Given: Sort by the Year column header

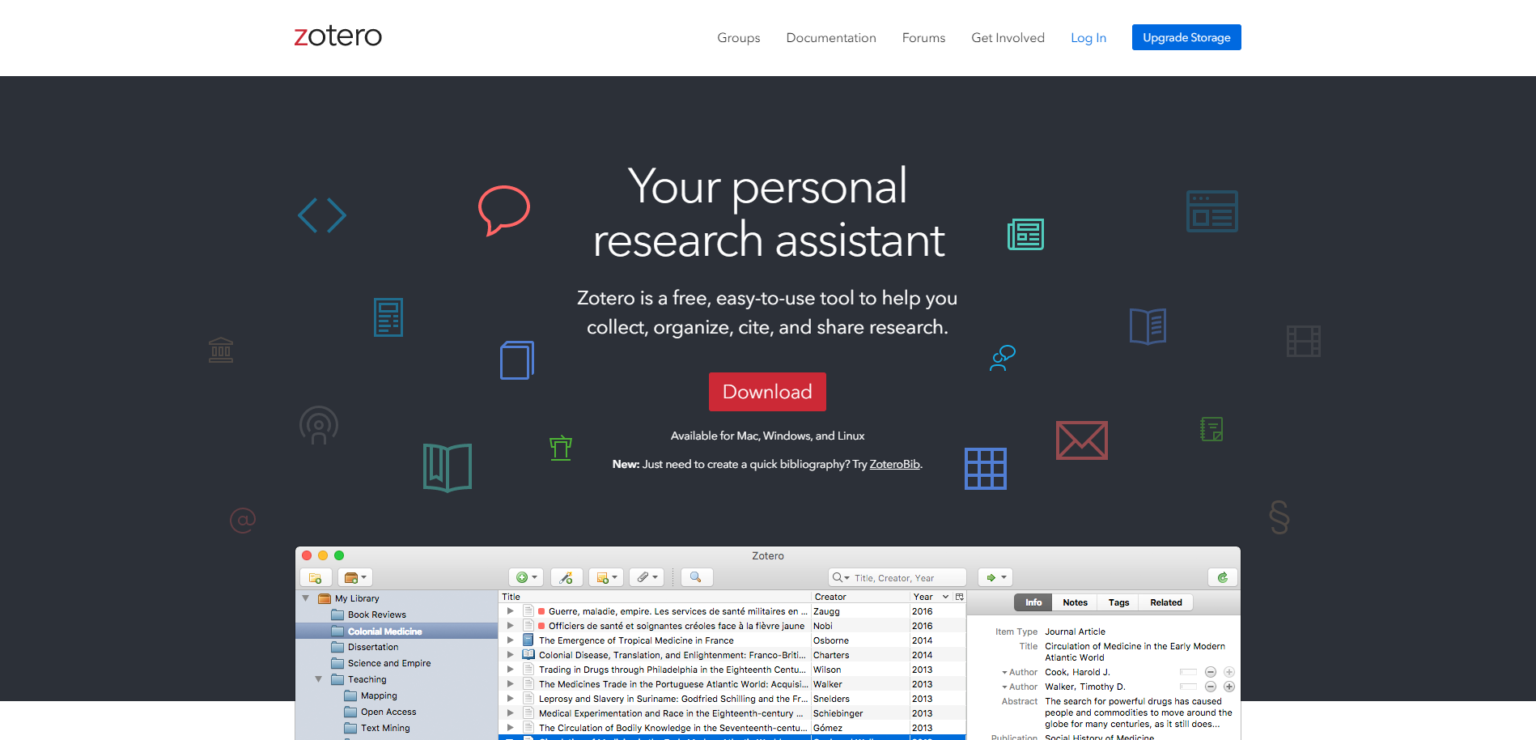Looking at the screenshot, I should coord(930,597).
